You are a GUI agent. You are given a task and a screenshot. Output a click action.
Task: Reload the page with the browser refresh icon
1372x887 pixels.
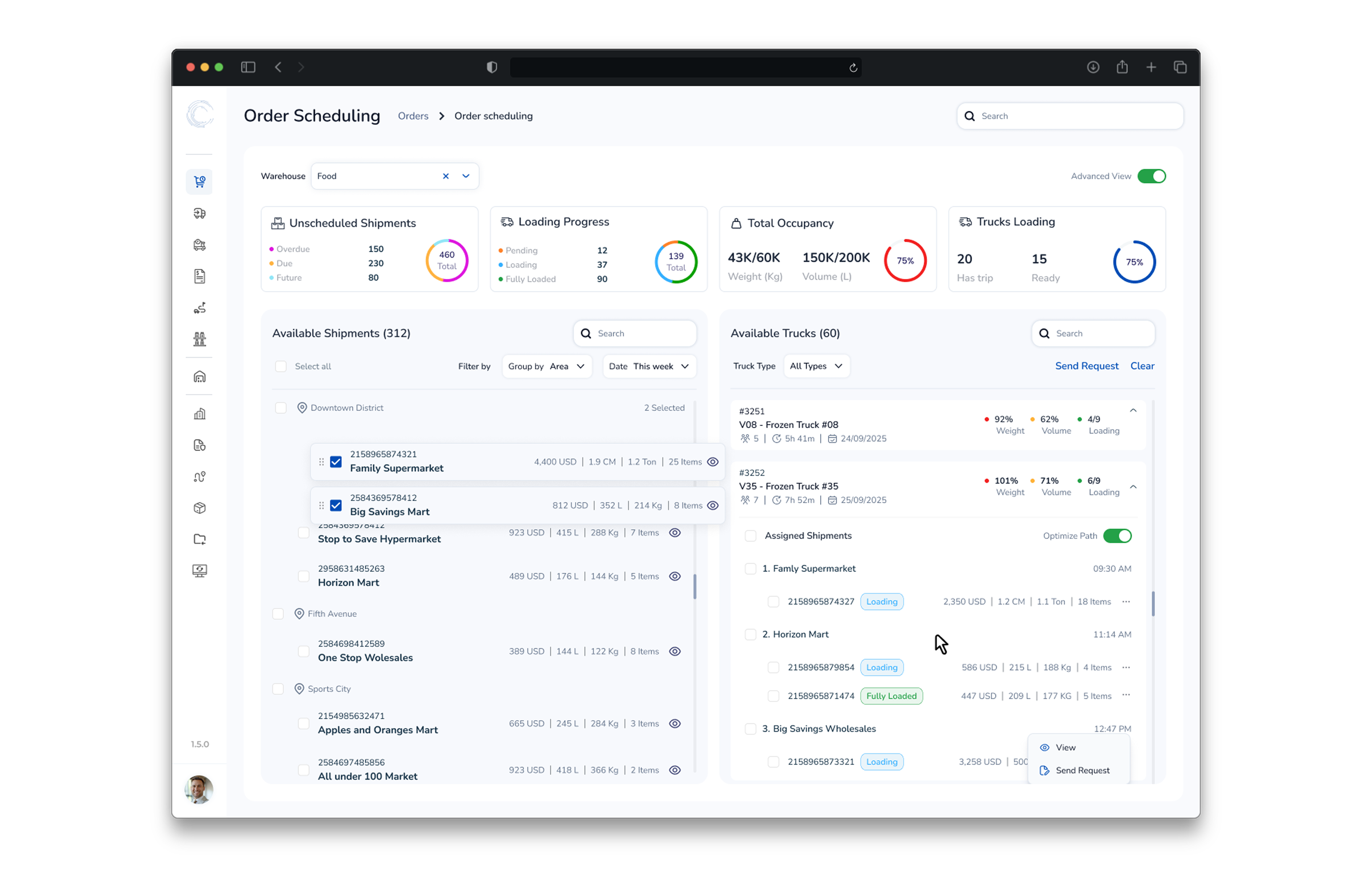[853, 68]
